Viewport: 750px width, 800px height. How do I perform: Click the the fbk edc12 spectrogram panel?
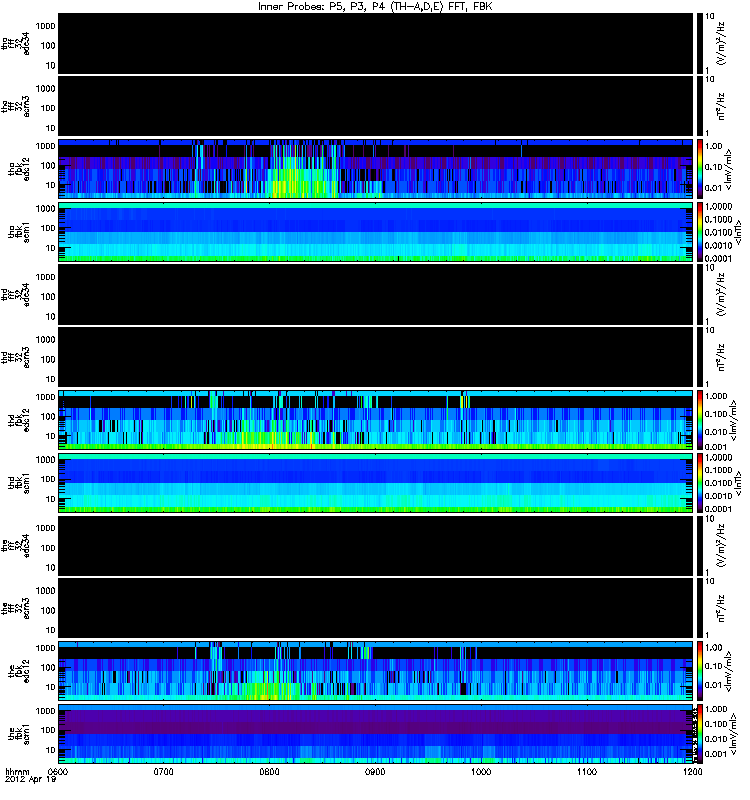(x=376, y=671)
